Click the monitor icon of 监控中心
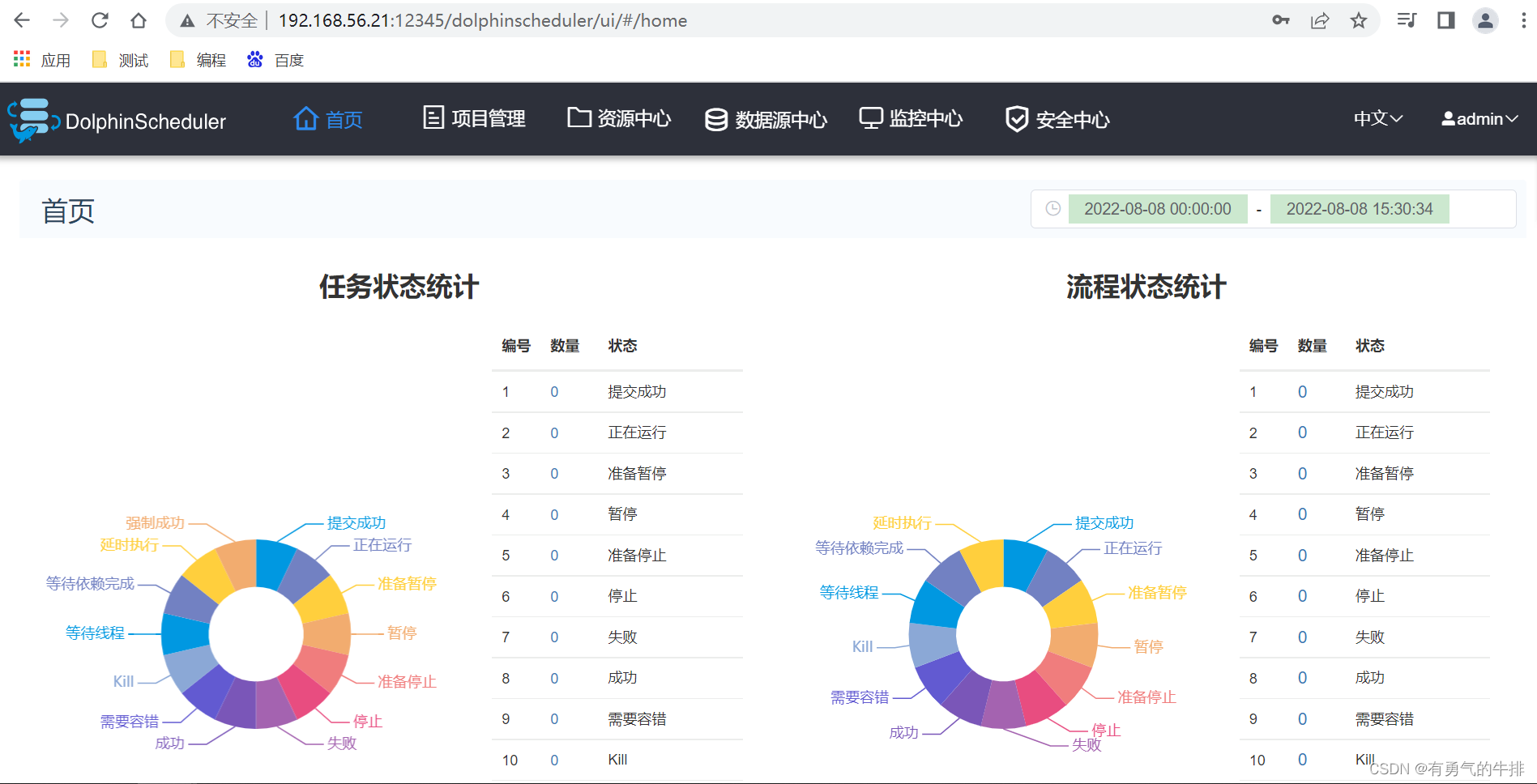The width and height of the screenshot is (1537, 784). click(x=869, y=117)
